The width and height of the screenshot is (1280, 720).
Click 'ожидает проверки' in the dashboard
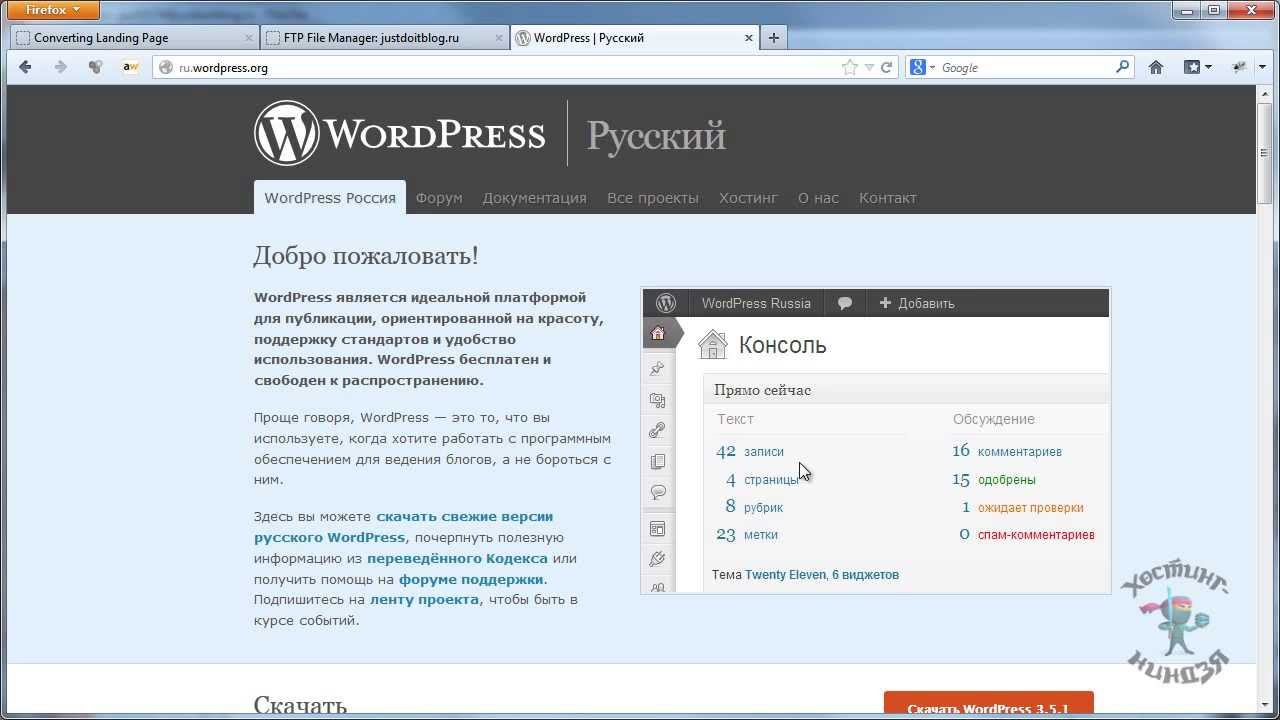[x=1031, y=508]
